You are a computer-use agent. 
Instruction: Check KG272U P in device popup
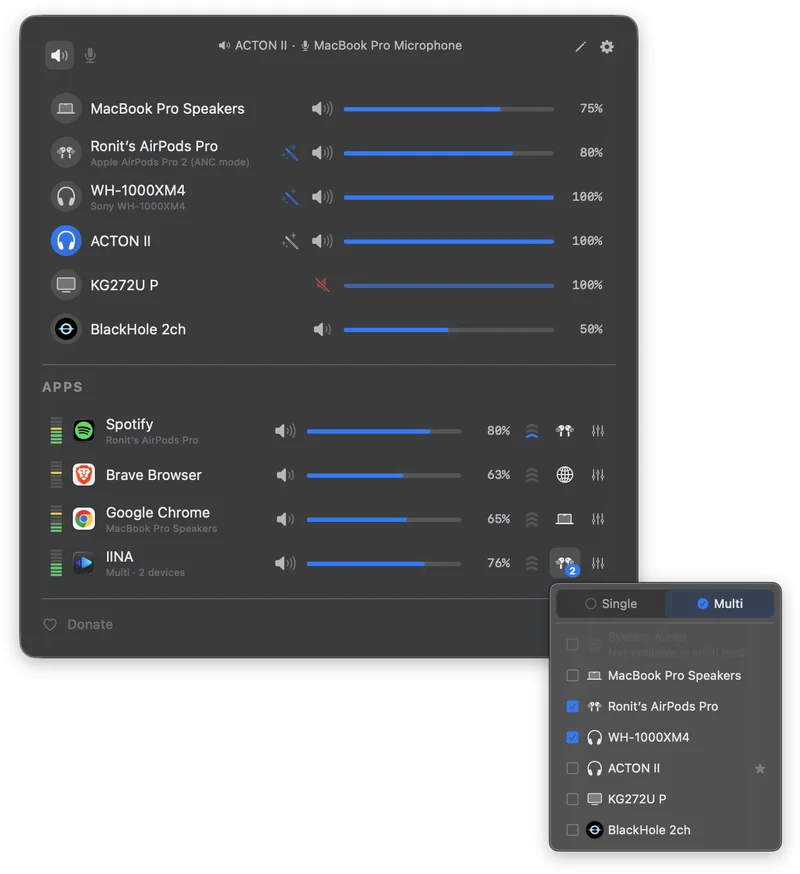click(x=573, y=799)
